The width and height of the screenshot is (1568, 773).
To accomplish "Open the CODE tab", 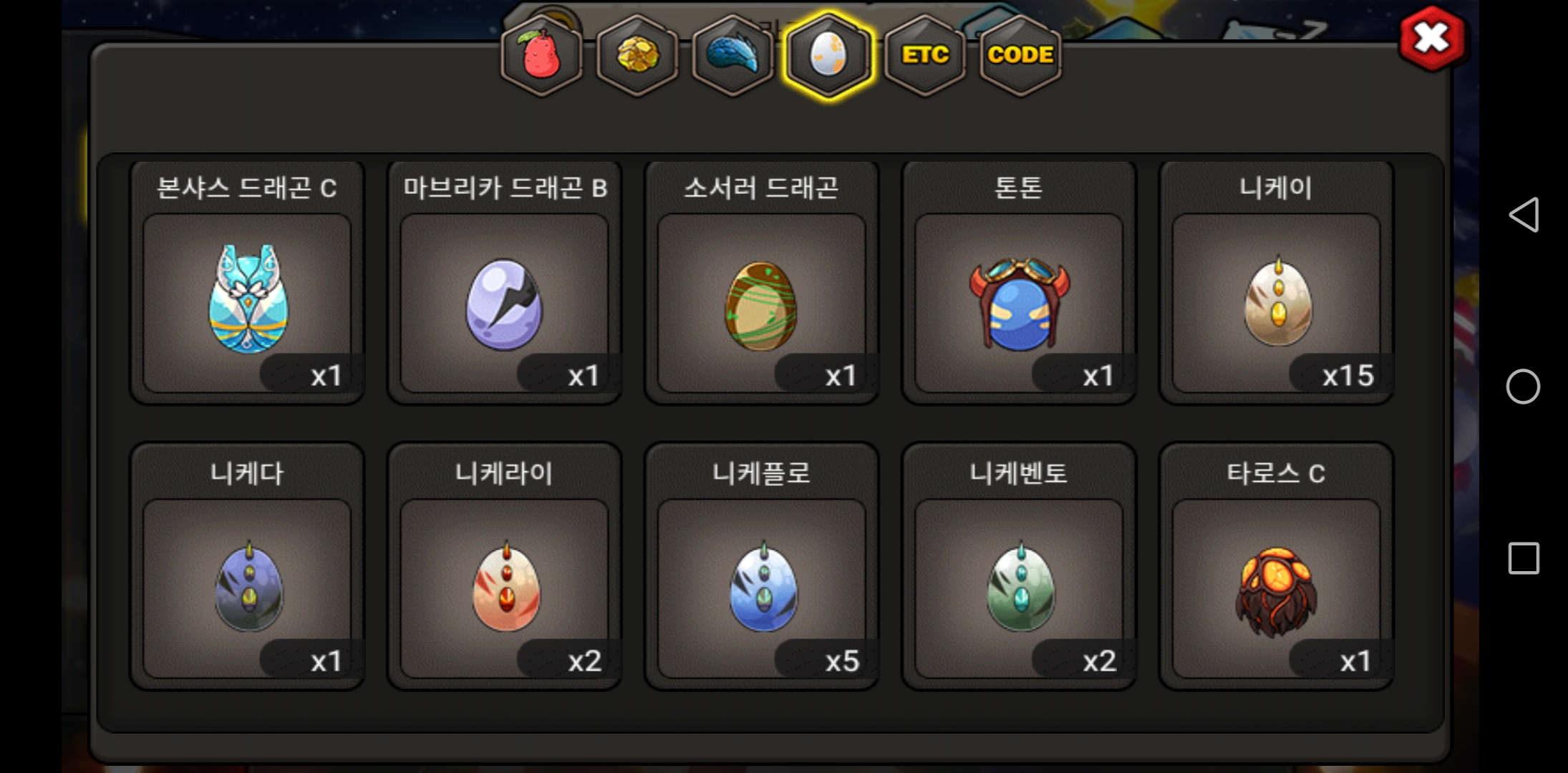I will point(1020,55).
